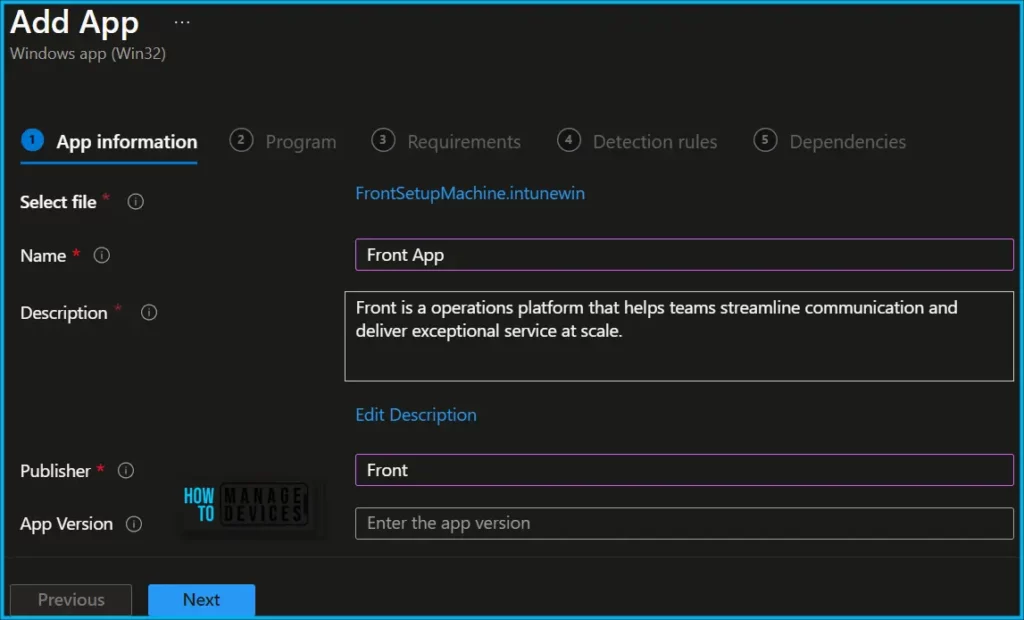
Task: Click the step 3 circle for Requirements
Action: click(383, 140)
